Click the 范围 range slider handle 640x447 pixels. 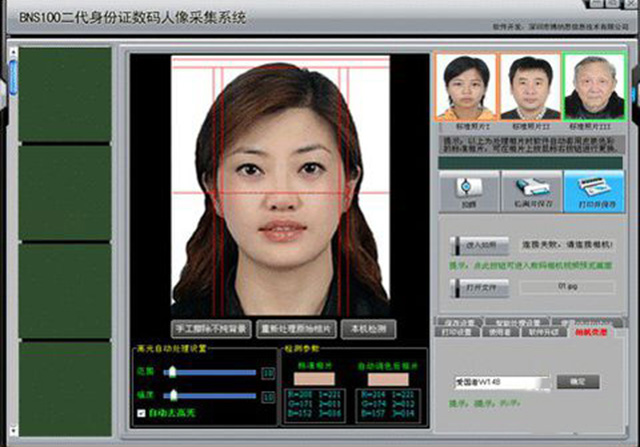click(x=172, y=372)
